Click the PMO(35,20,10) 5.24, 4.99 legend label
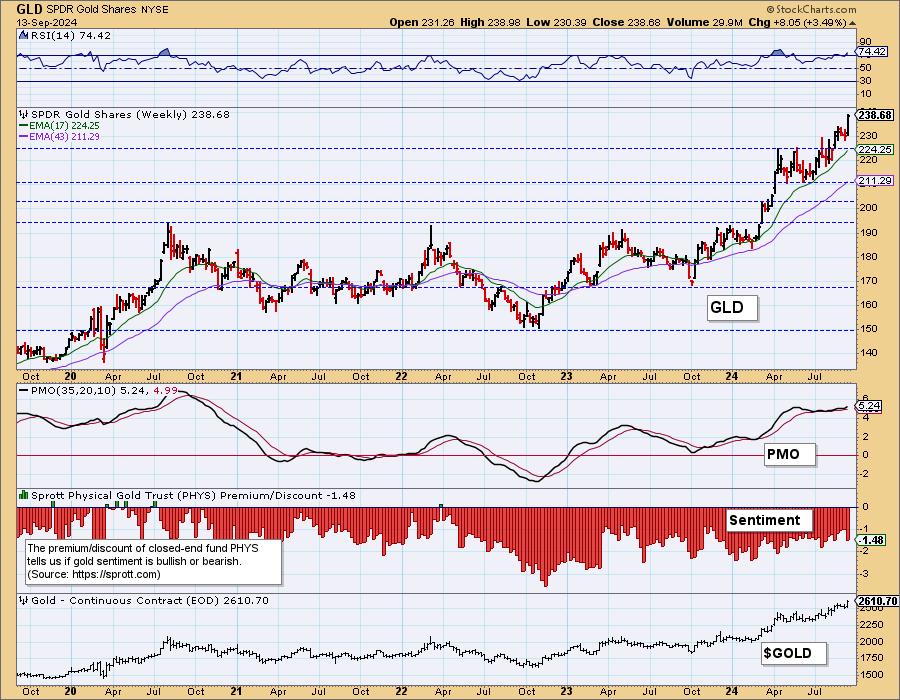 click(x=104, y=390)
